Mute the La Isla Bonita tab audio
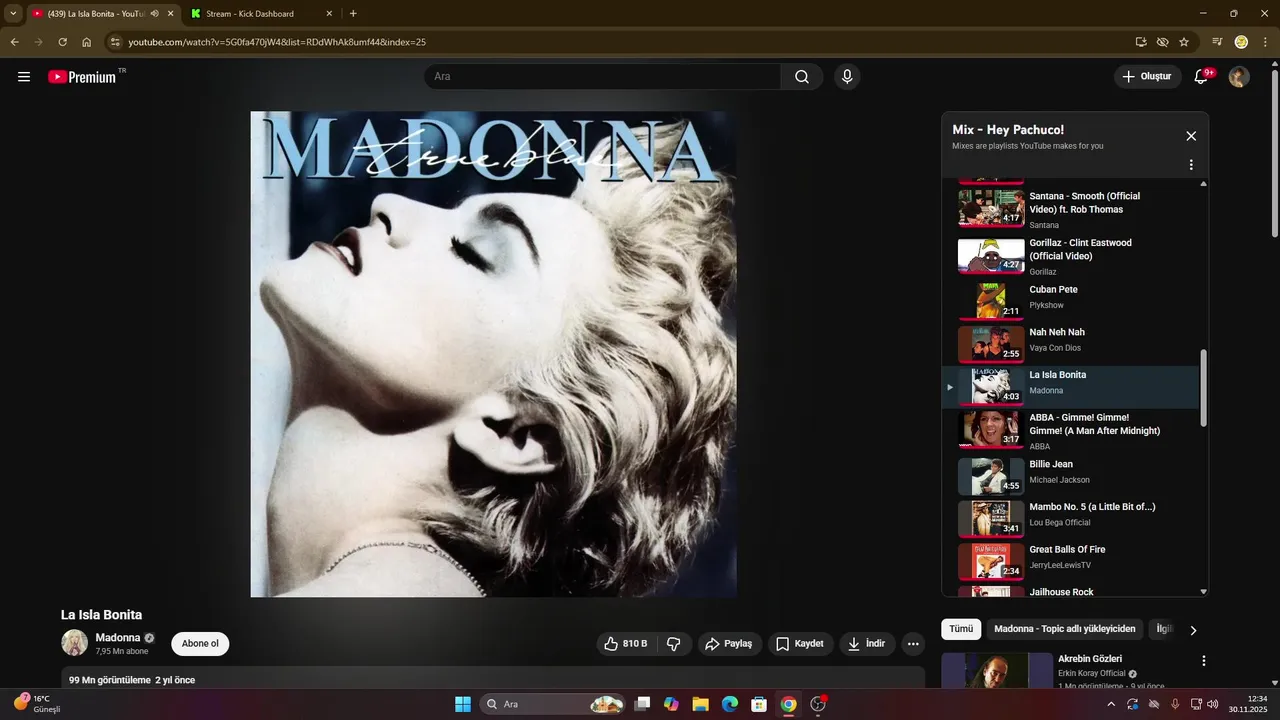 click(154, 13)
